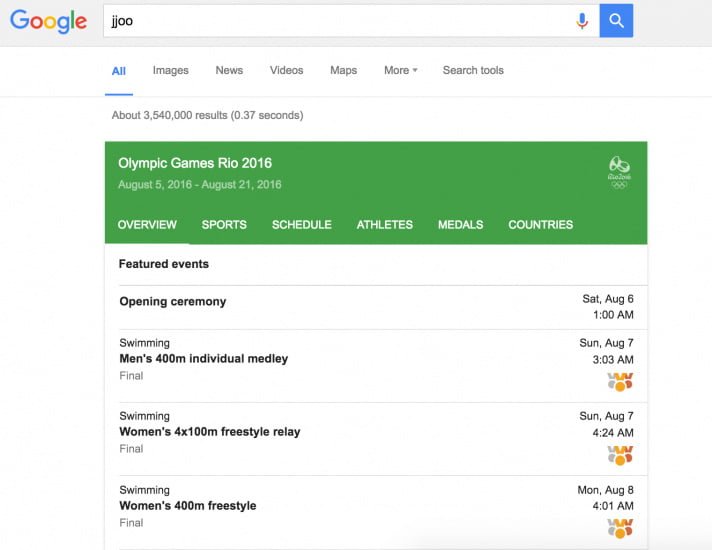Click the Rio 2016 Olympic logo
Image resolution: width=712 pixels, height=550 pixels.
click(x=619, y=173)
